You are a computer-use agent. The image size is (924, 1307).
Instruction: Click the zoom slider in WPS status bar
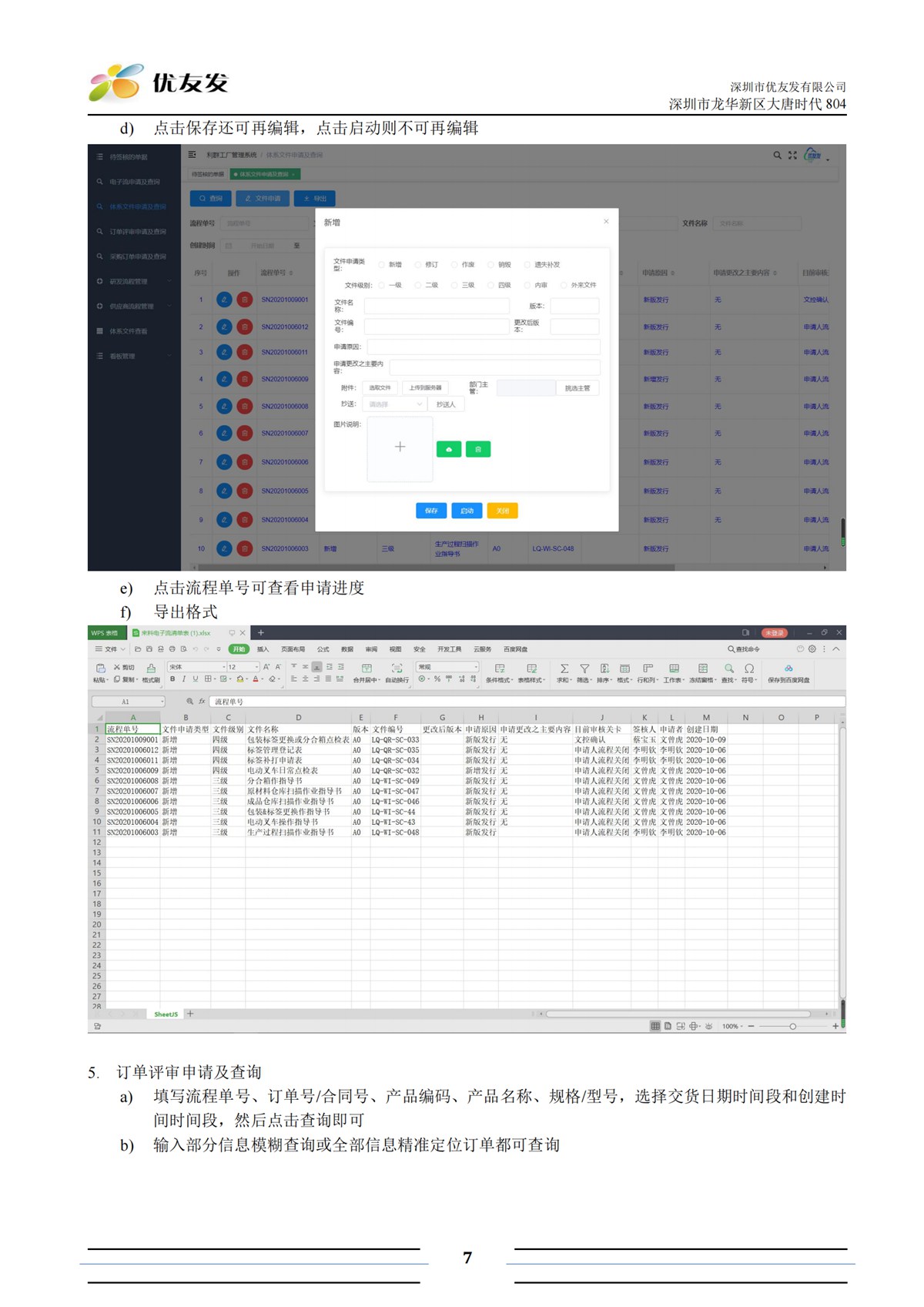click(792, 1026)
